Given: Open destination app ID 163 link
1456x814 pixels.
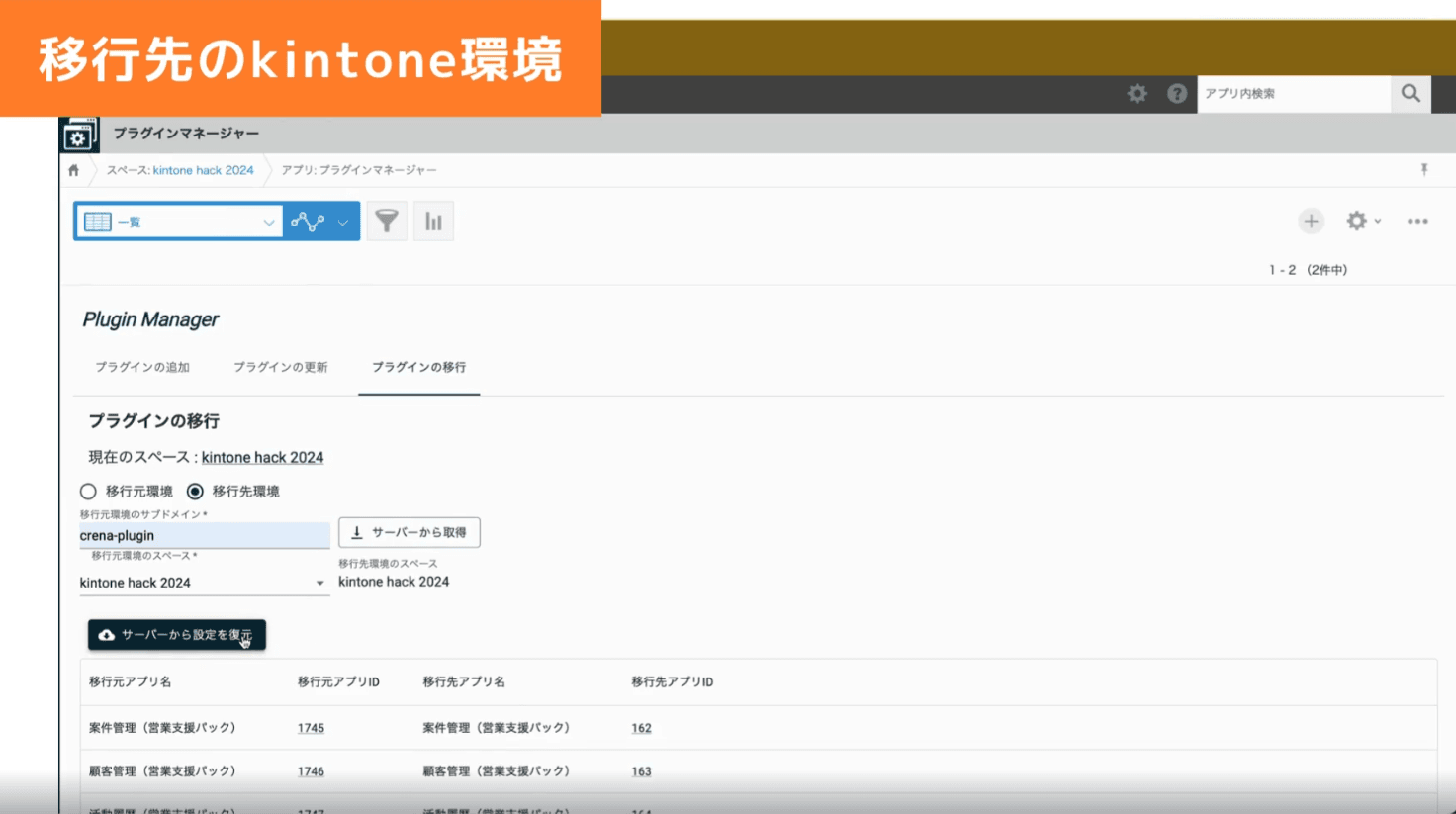Looking at the screenshot, I should pos(641,771).
